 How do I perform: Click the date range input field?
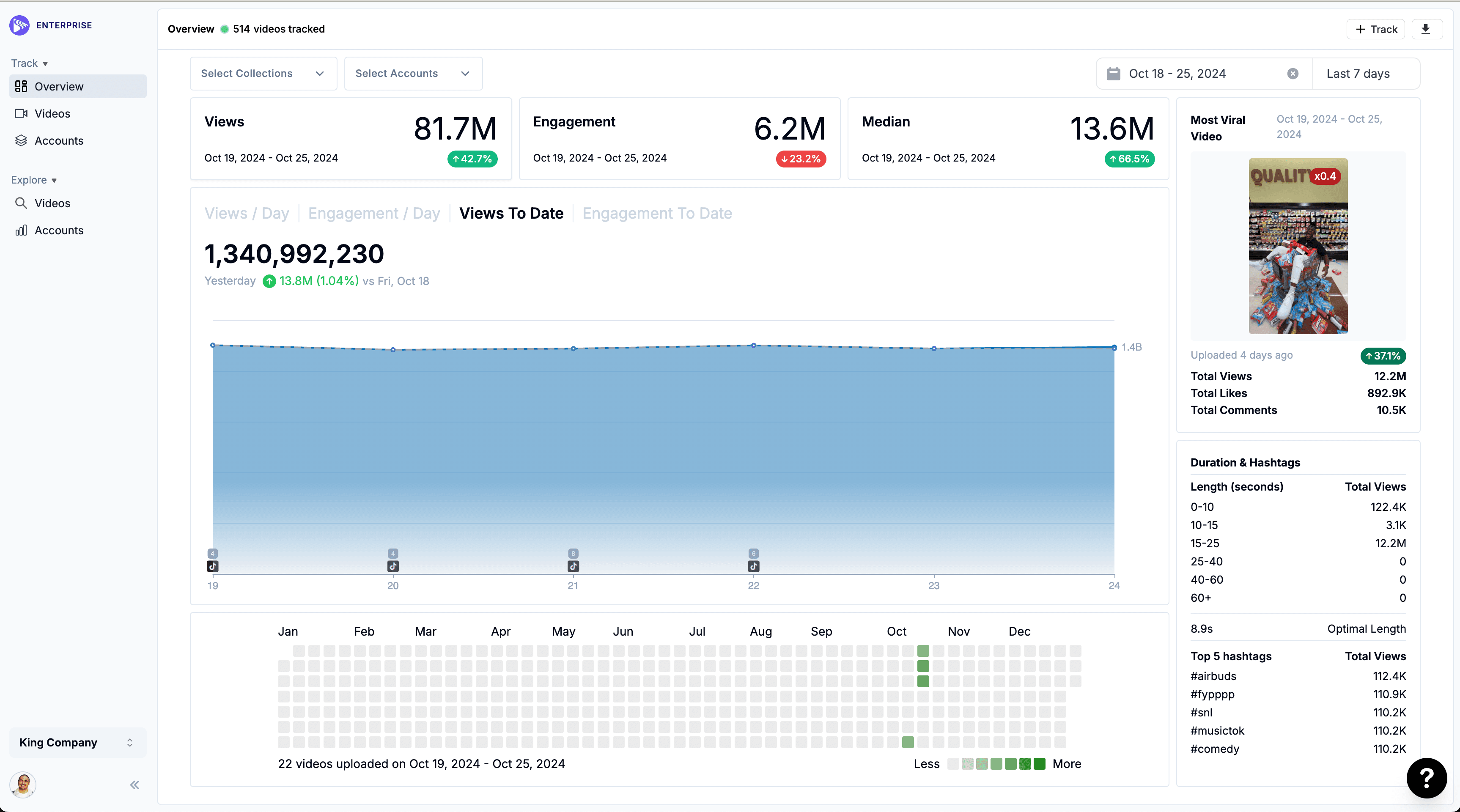coord(1205,74)
